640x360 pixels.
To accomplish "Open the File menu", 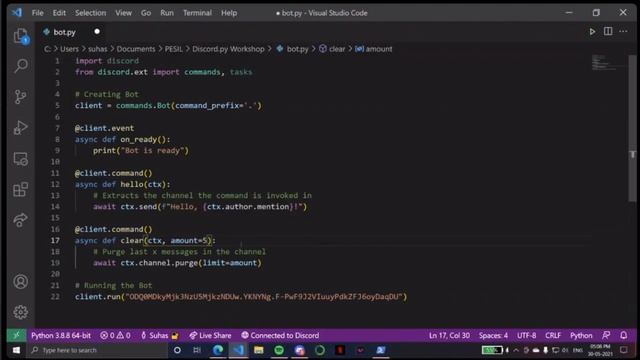I will pyautogui.click(x=38, y=13).
